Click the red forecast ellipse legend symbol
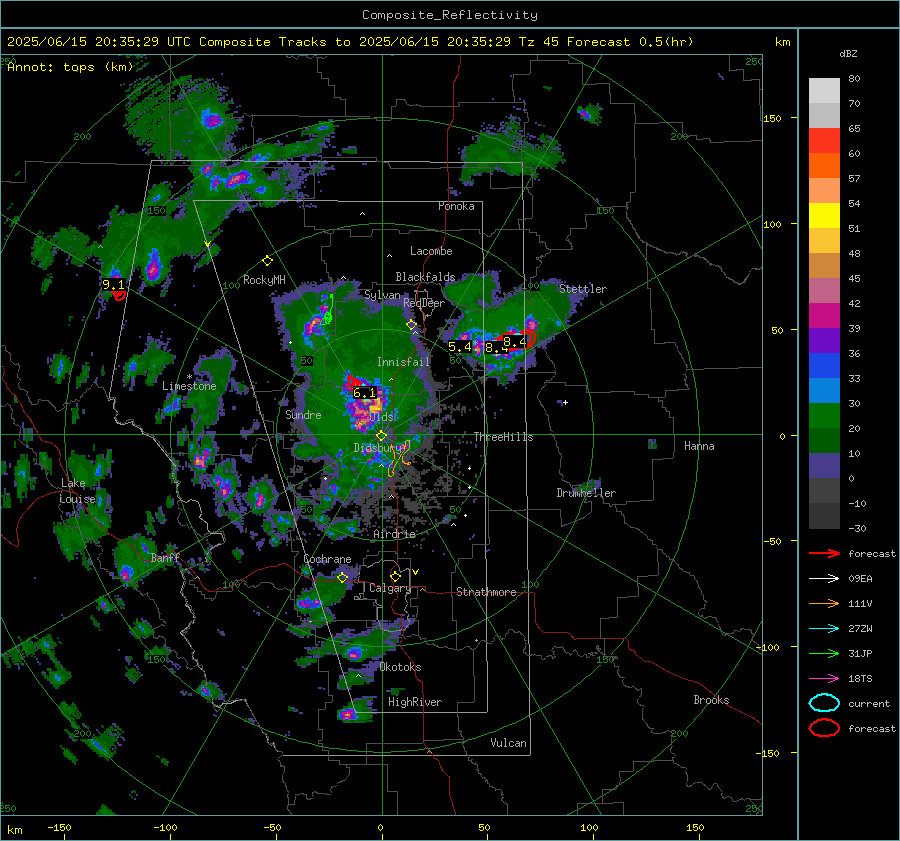Image resolution: width=900 pixels, height=841 pixels. pyautogui.click(x=824, y=728)
